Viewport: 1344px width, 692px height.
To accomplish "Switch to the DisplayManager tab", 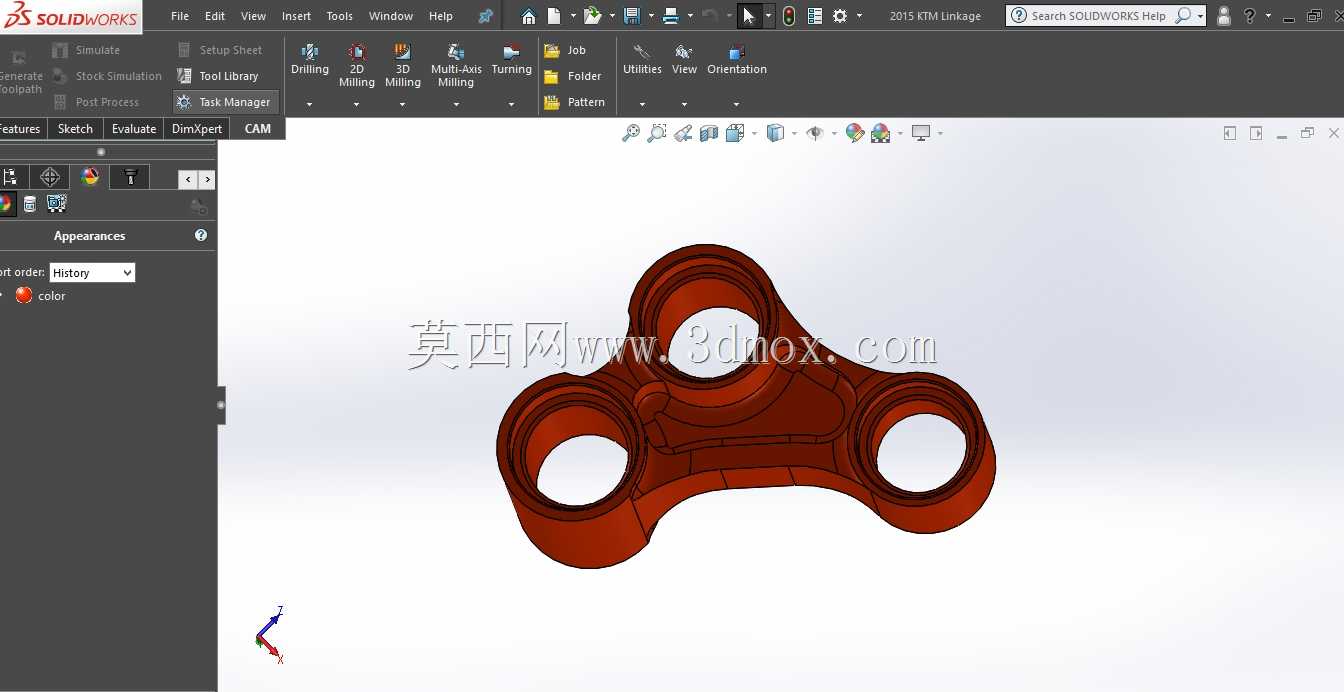I will tap(90, 177).
